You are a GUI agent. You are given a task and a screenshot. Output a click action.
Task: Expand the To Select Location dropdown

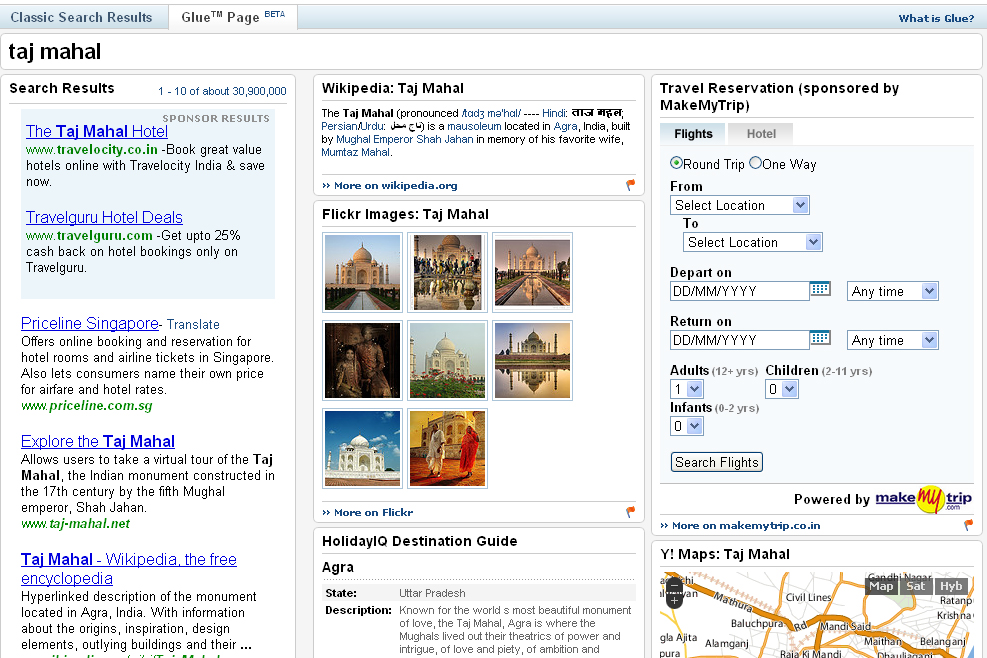tap(752, 242)
